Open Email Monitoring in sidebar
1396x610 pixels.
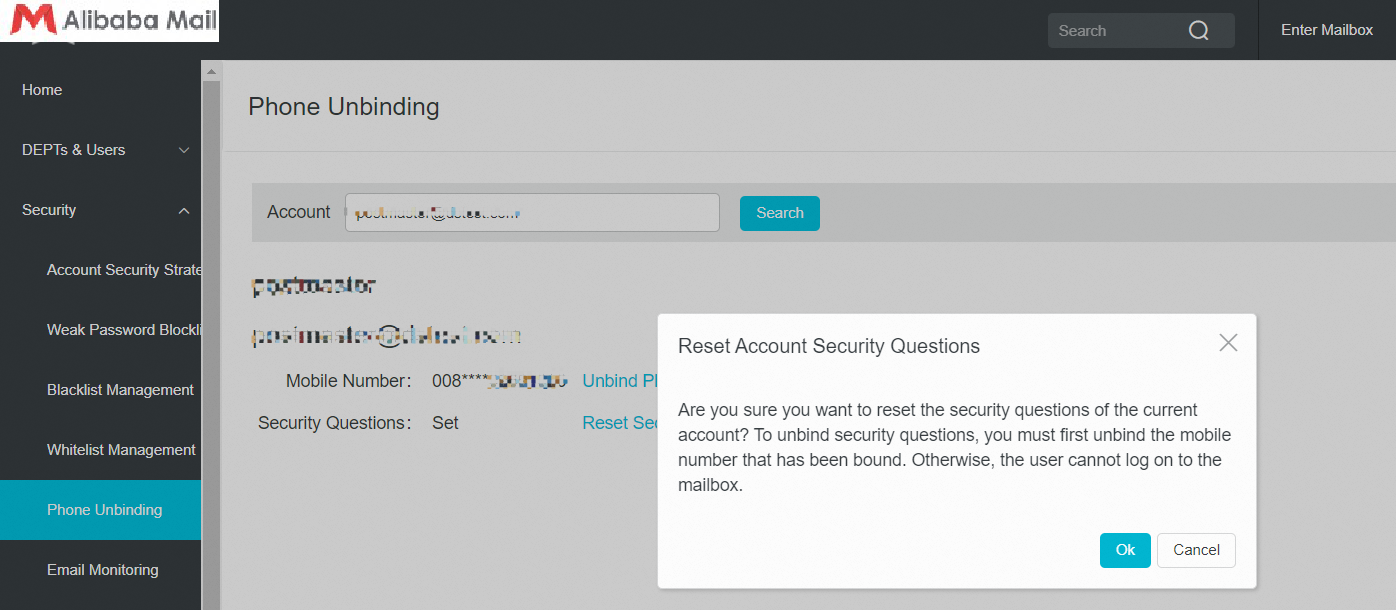click(x=100, y=570)
